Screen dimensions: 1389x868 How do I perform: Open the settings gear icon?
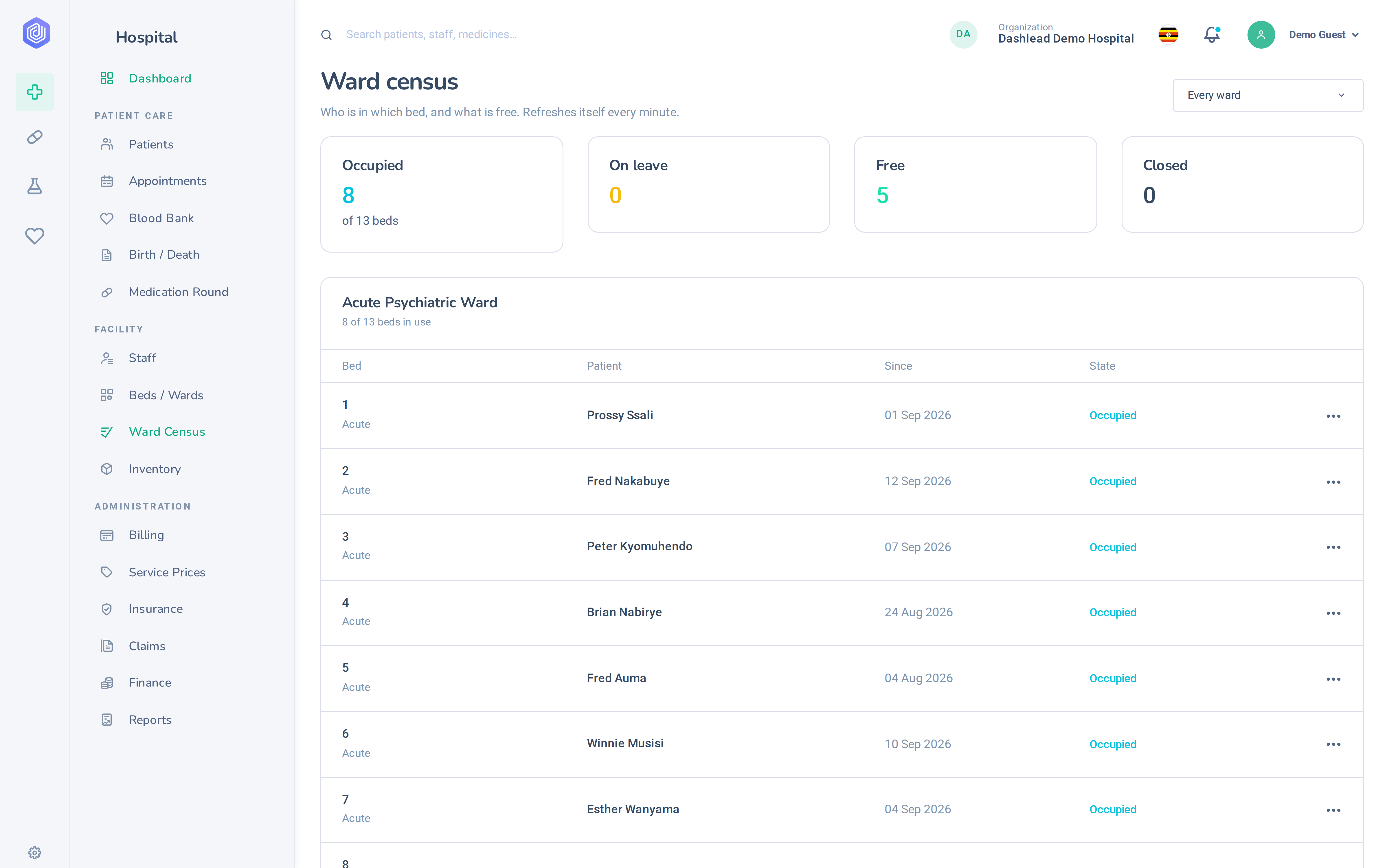(x=34, y=852)
